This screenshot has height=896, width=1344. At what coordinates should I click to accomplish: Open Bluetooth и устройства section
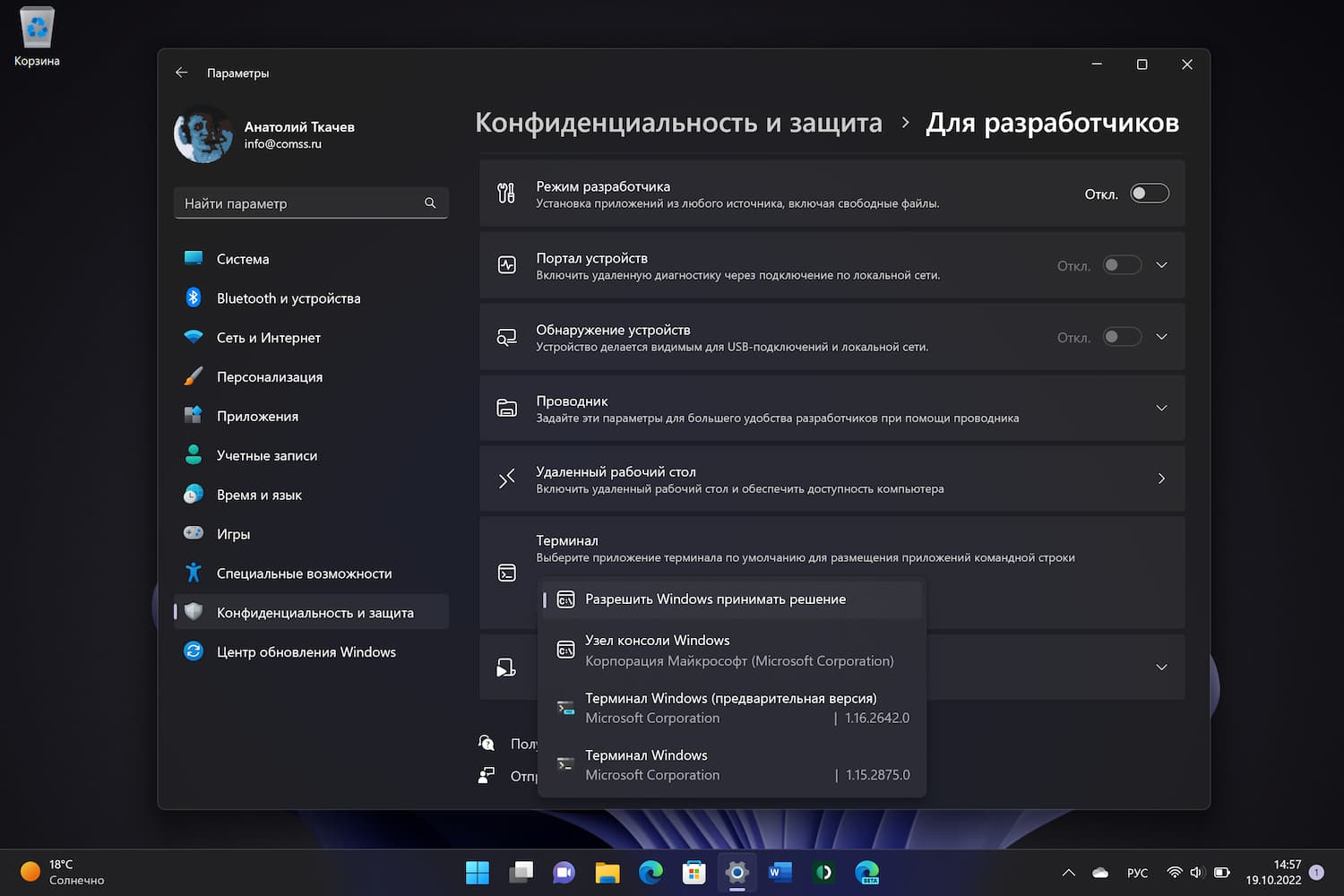coord(288,298)
